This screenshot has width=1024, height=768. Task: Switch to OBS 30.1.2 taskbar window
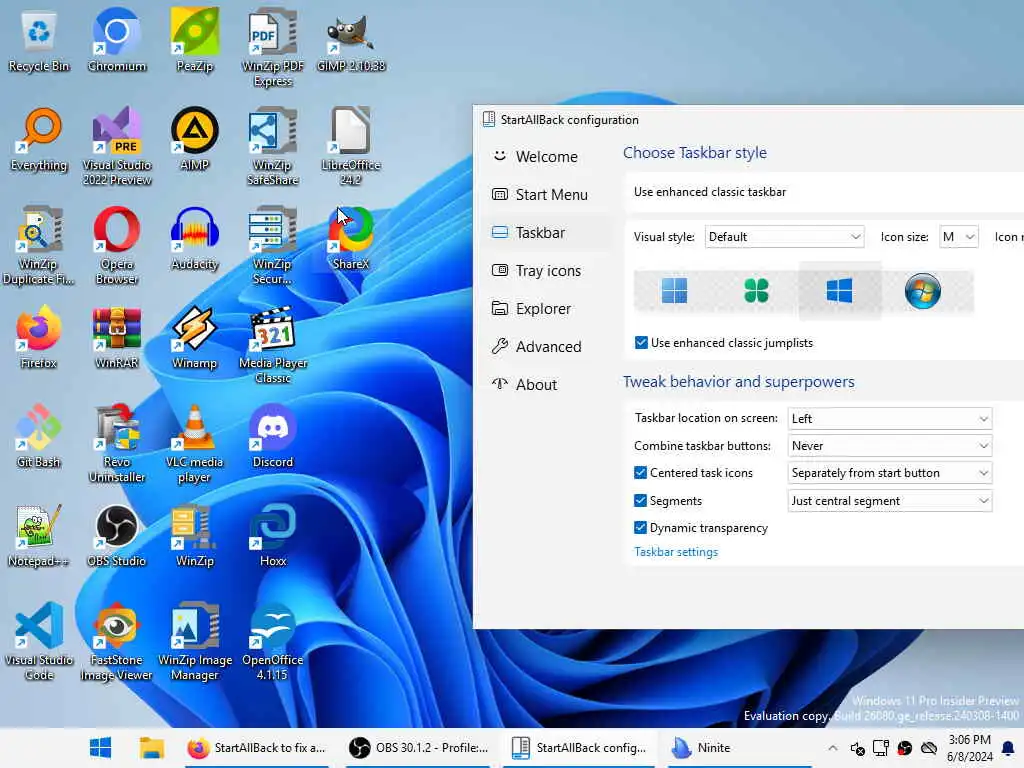click(419, 748)
